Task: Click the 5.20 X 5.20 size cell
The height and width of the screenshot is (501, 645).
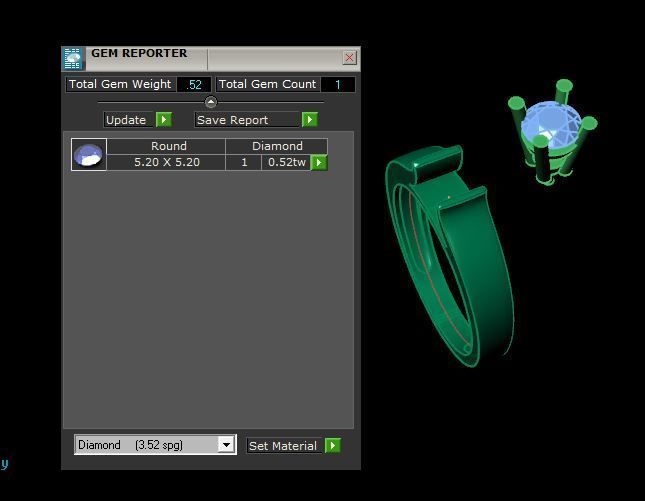Action: tap(166, 162)
